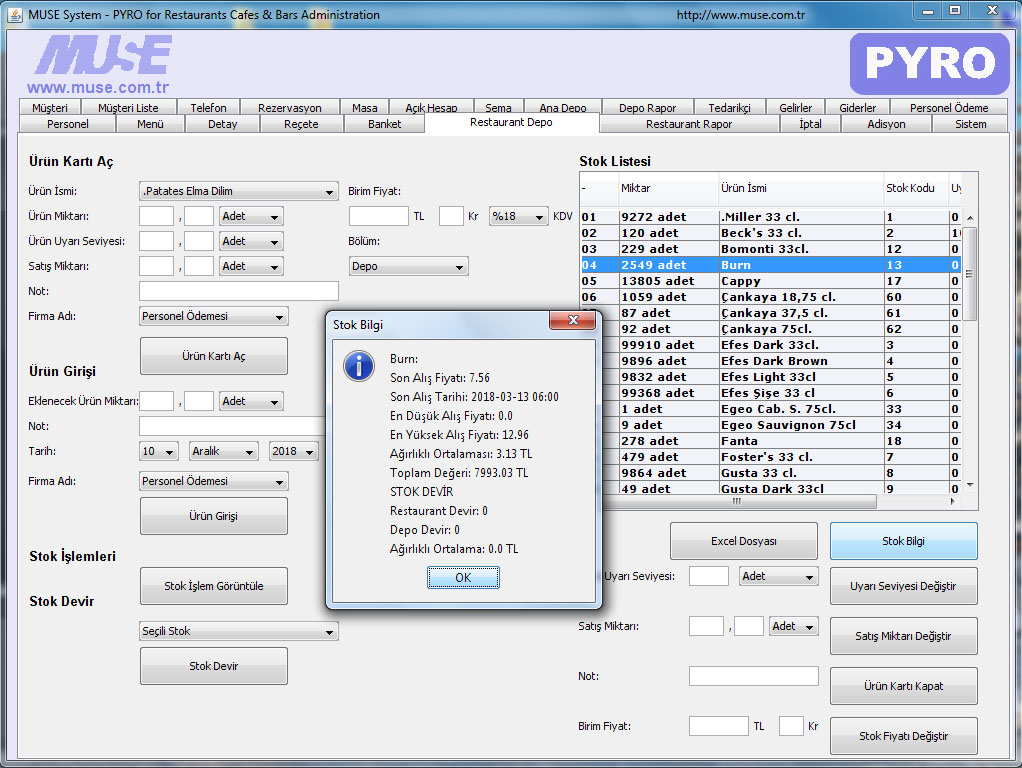The image size is (1022, 768).
Task: Open the Sistem tab
Action: pos(971,124)
